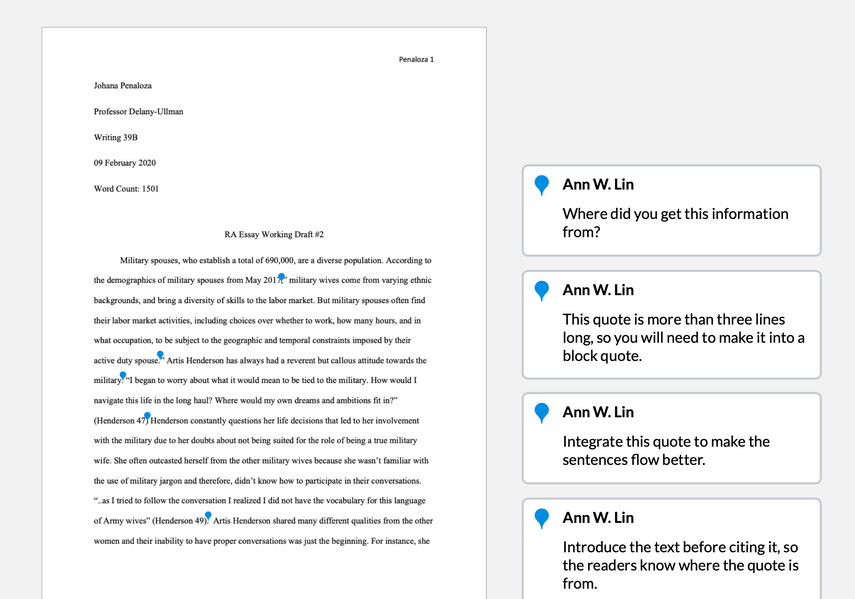The image size is (855, 599).
Task: Click the comment marker after "May 2017"
Action: point(282,277)
